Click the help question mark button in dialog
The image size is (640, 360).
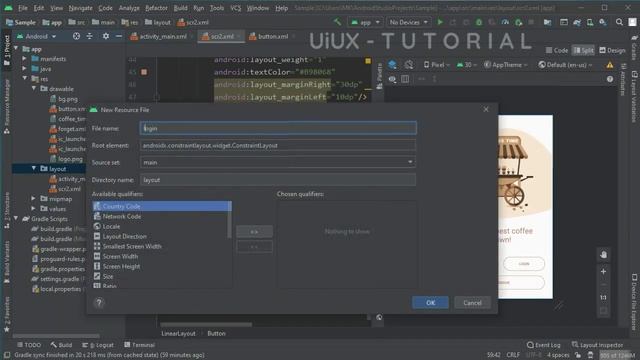(99, 302)
